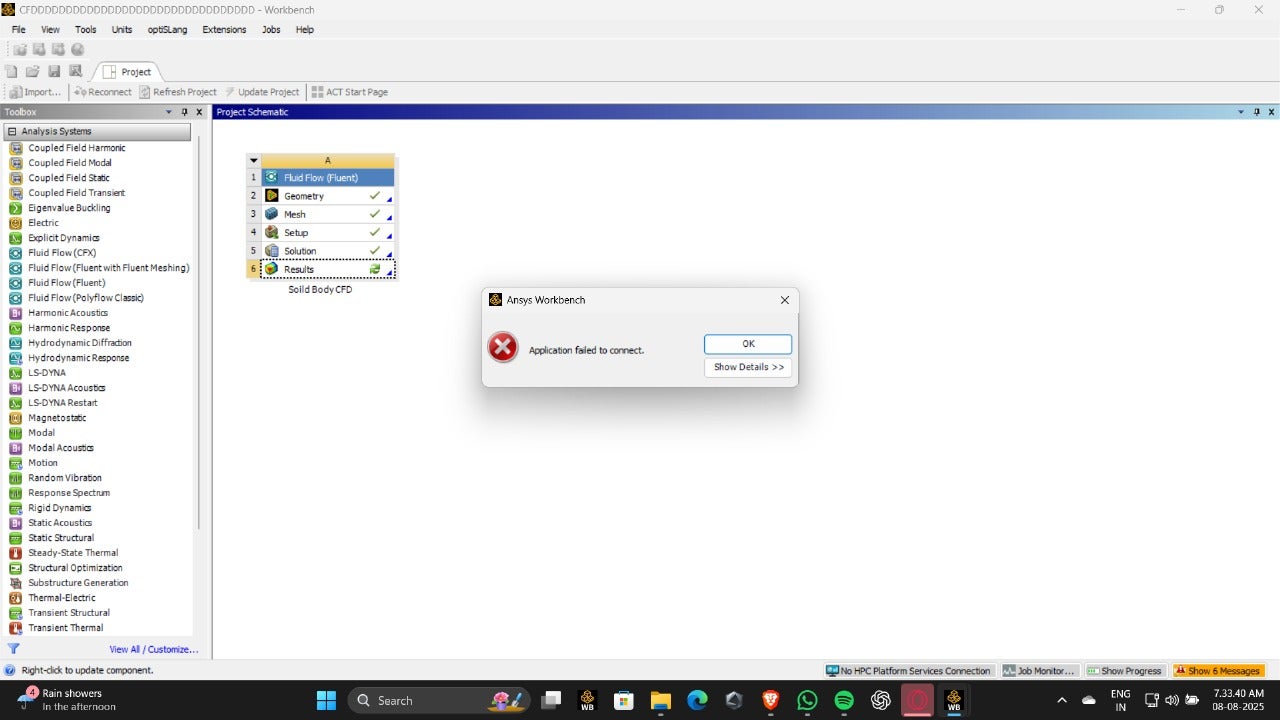Screen dimensions: 1280x720
Task: Click the Electric system icon
Action: coord(16,223)
